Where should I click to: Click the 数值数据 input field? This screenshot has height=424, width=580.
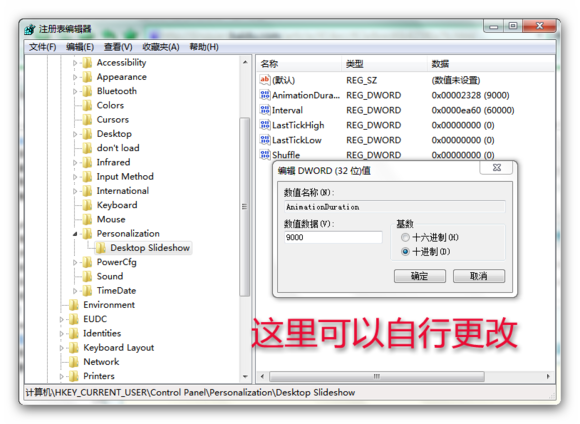coord(333,237)
